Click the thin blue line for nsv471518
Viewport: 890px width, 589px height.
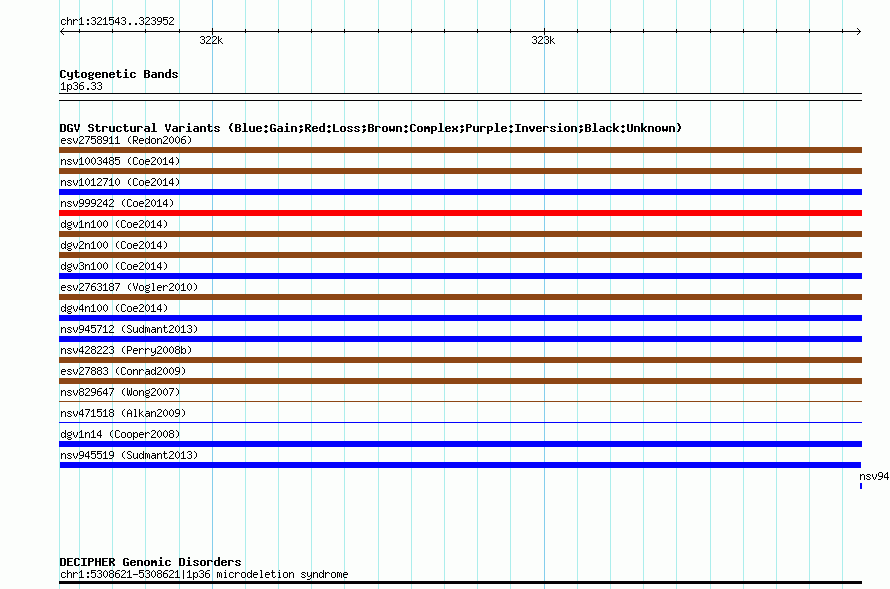click(460, 422)
